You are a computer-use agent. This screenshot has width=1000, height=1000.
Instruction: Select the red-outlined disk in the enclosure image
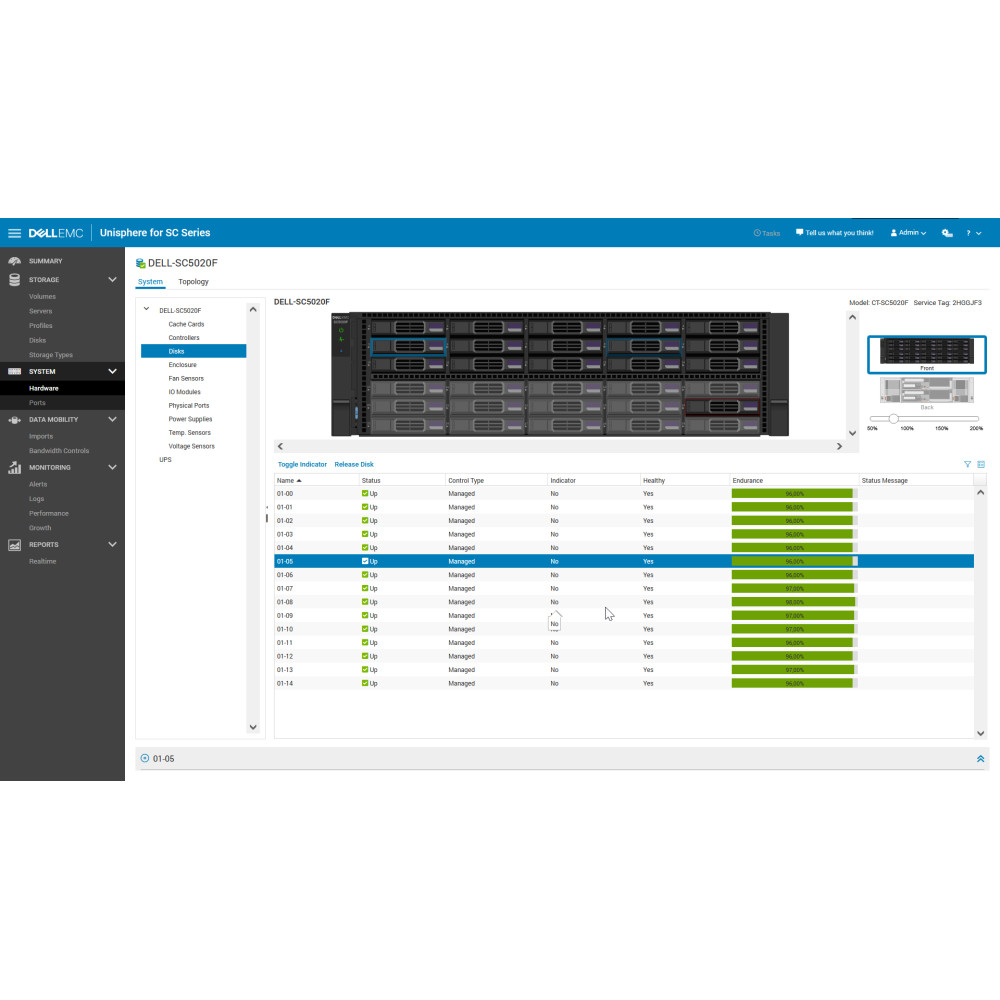722,407
